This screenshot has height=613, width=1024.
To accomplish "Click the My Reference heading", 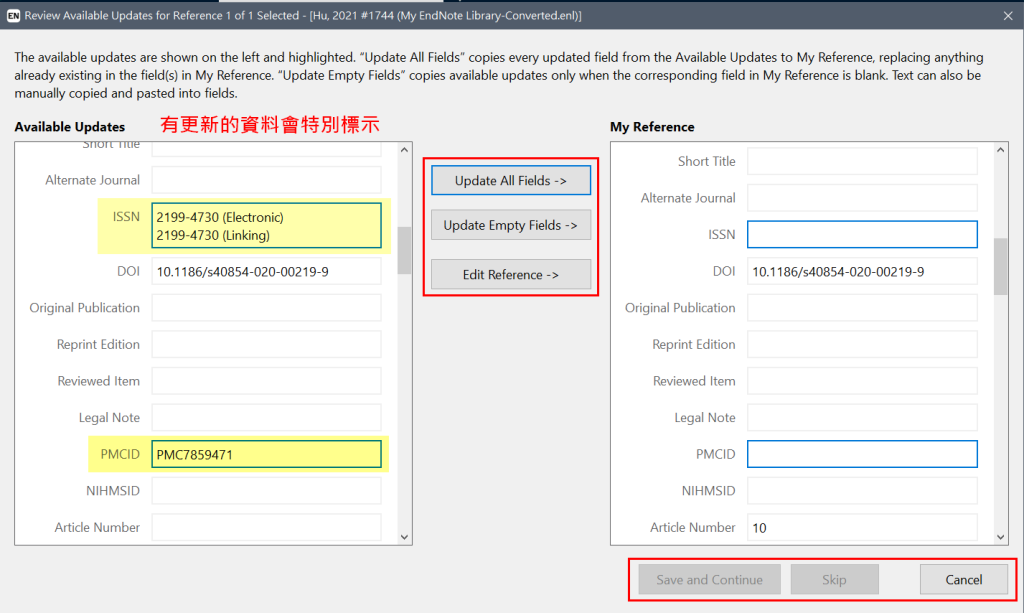I will pyautogui.click(x=652, y=127).
